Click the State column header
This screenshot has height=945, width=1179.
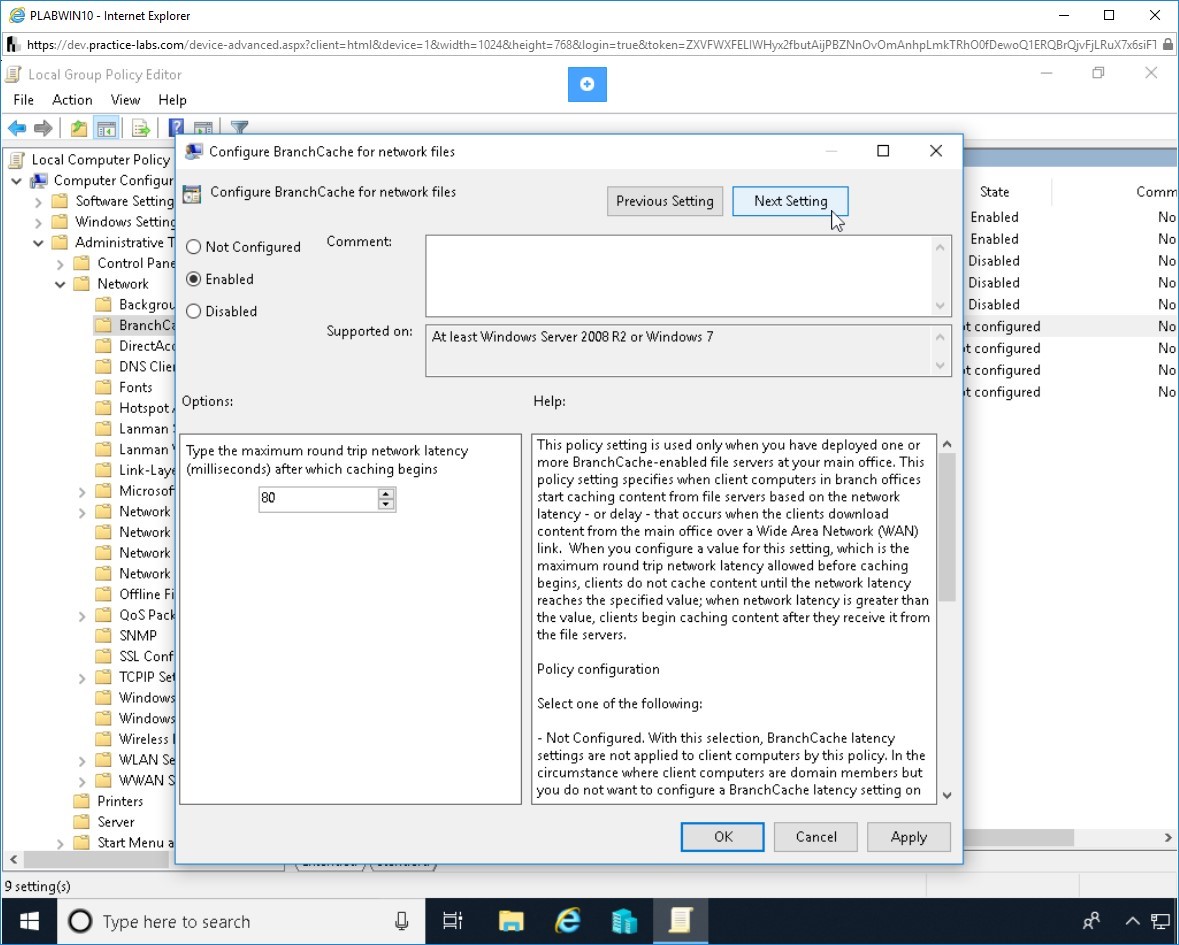pos(994,192)
